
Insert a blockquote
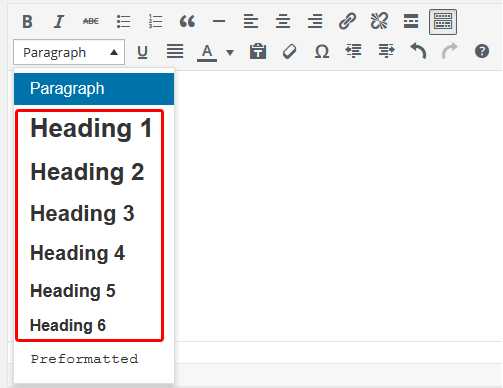[x=187, y=22]
